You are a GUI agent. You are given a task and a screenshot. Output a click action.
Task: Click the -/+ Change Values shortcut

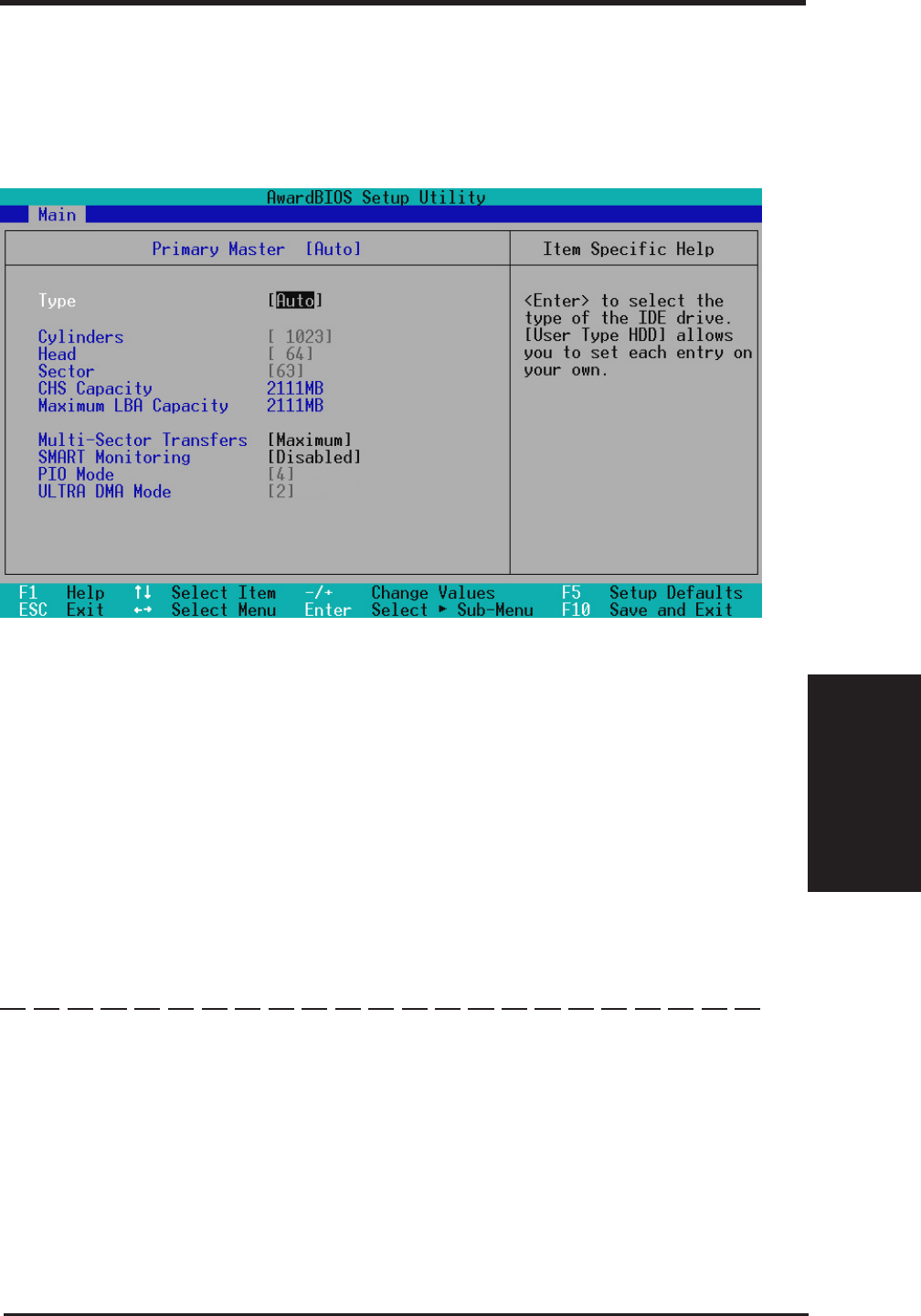[400, 593]
